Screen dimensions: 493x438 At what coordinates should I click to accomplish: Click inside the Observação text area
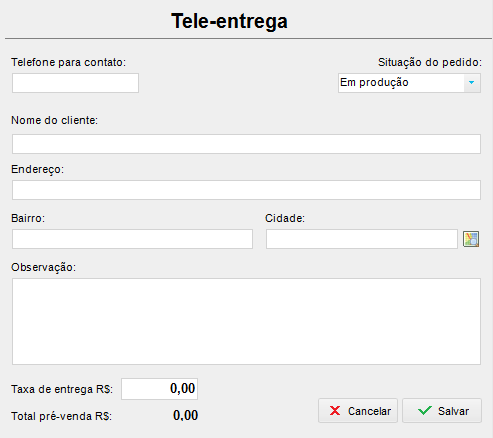point(246,321)
